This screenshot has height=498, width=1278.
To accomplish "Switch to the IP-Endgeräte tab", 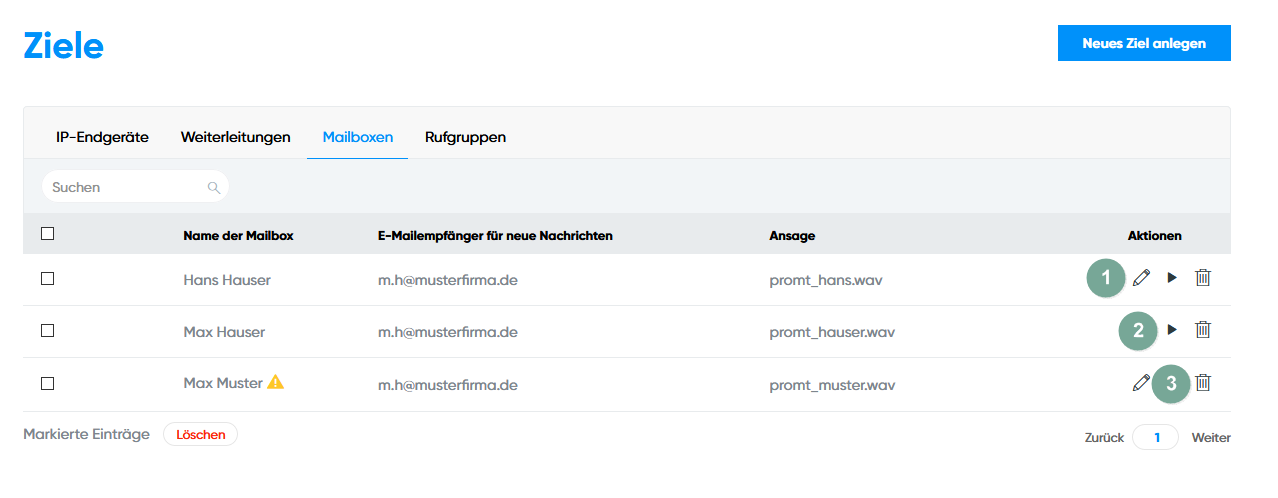I will tap(102, 137).
